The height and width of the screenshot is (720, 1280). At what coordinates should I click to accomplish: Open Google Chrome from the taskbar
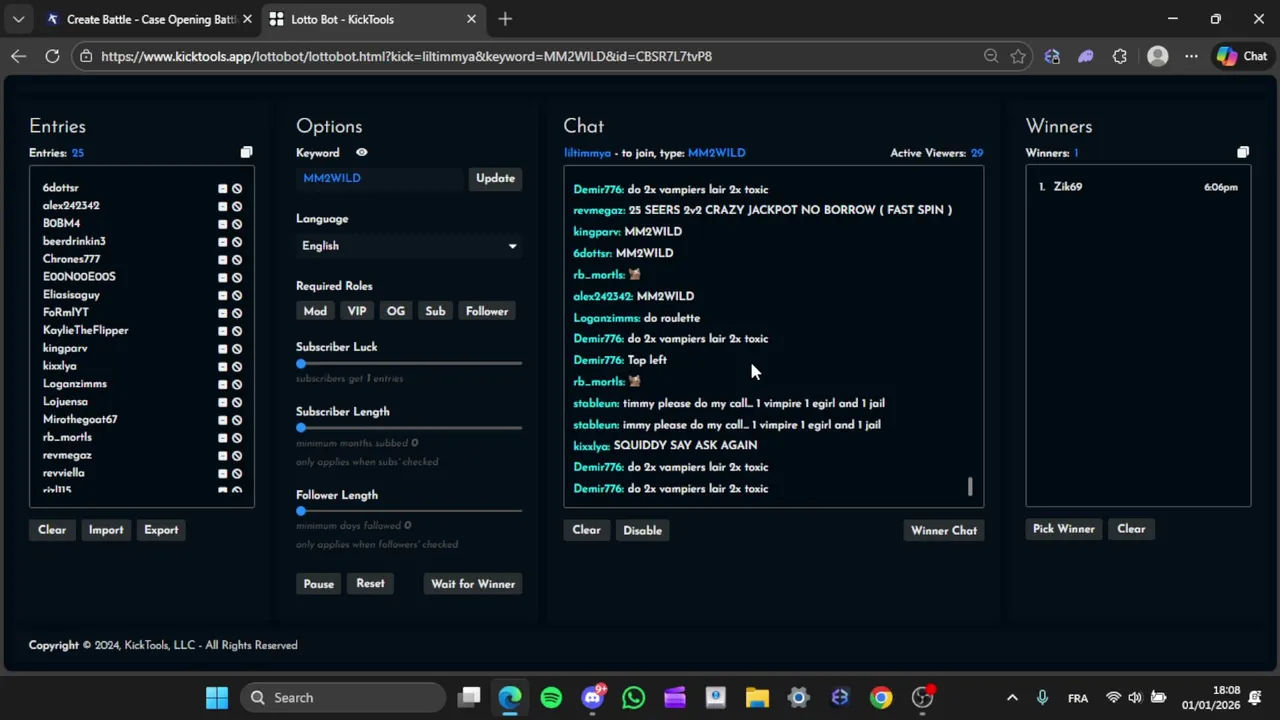click(881, 697)
